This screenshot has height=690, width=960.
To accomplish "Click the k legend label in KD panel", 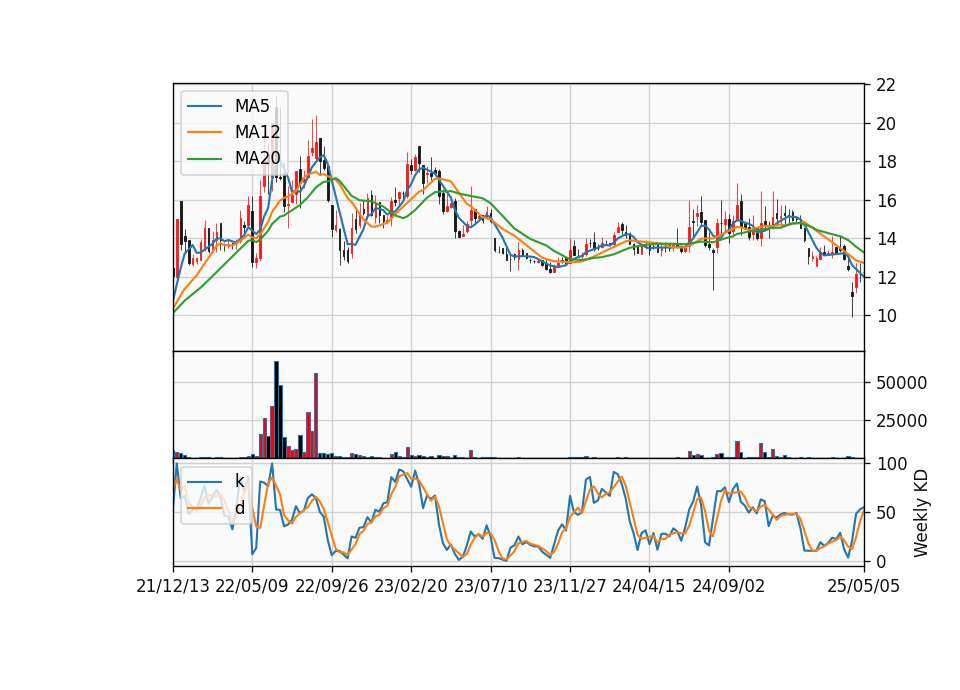I will click(239, 481).
